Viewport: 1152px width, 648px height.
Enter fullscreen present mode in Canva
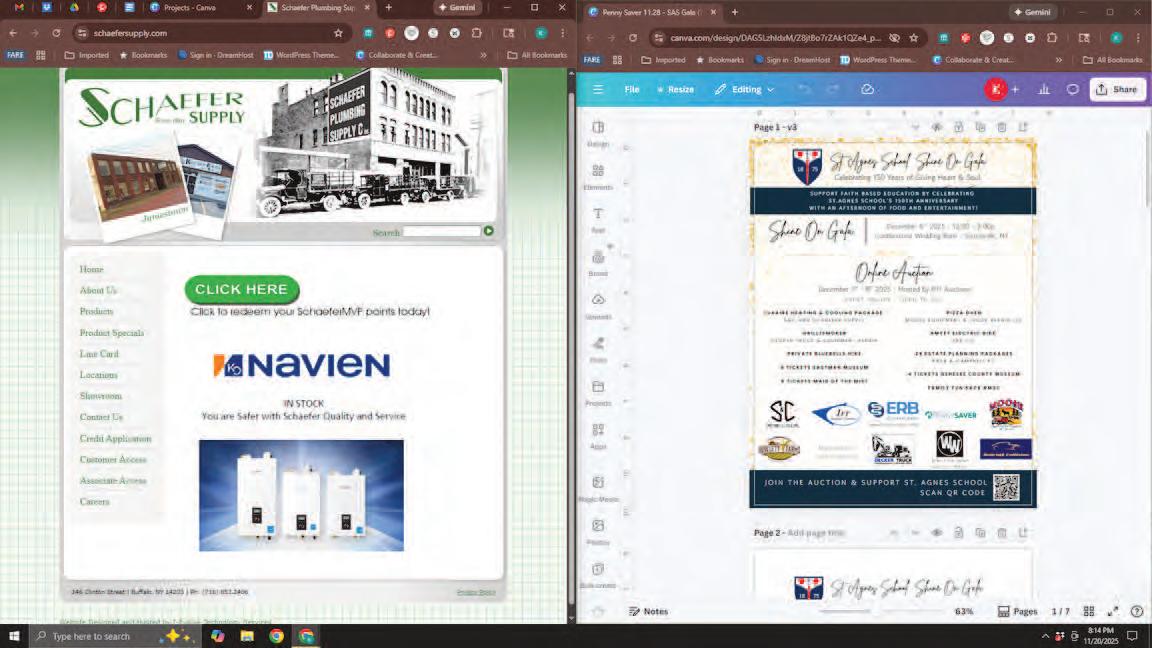pos(1113,611)
